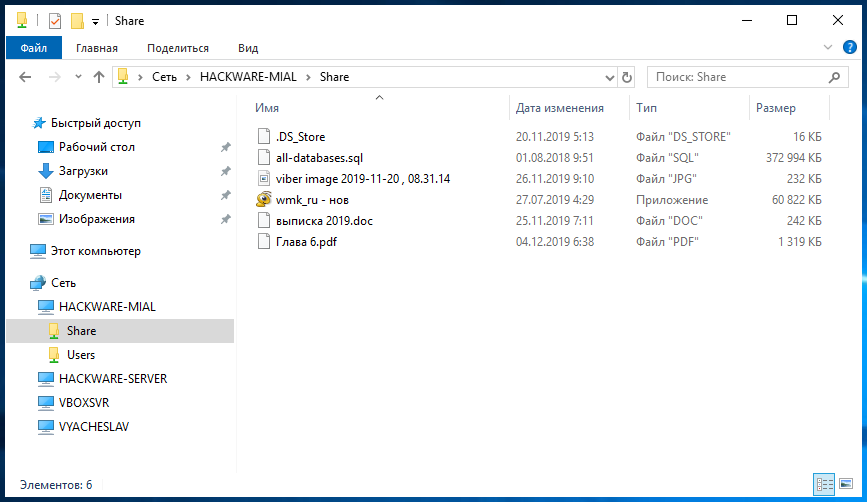867x502 pixels.
Task: Switch to large icons view layout
Action: (x=846, y=484)
